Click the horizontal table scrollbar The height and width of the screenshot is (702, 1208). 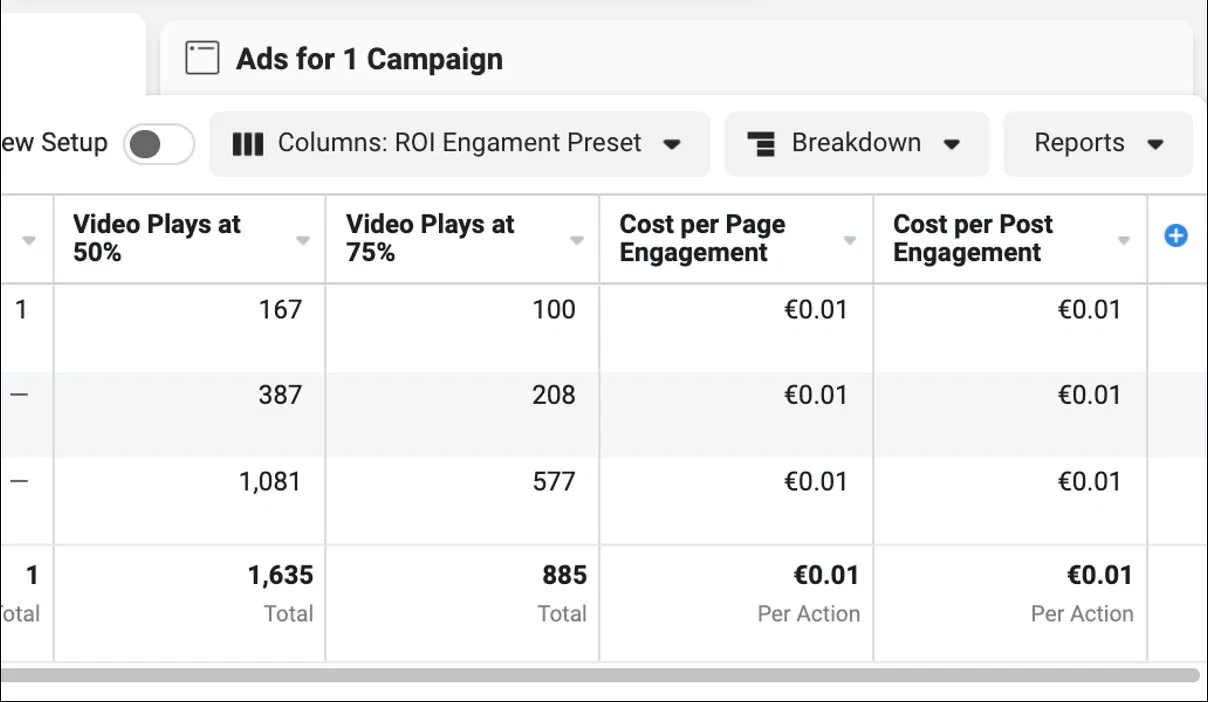(600, 675)
